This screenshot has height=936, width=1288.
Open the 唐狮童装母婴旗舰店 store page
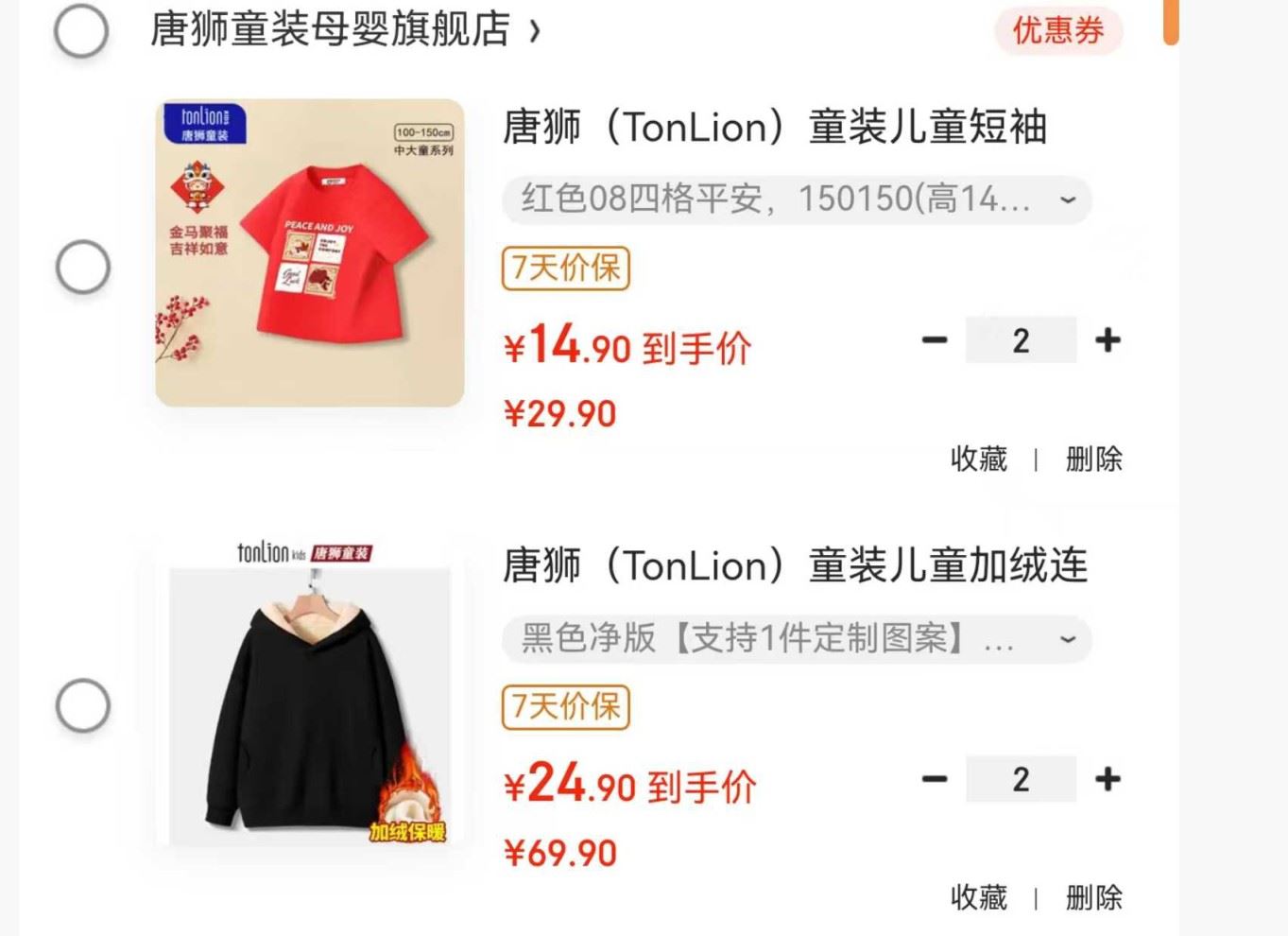pyautogui.click(x=345, y=29)
